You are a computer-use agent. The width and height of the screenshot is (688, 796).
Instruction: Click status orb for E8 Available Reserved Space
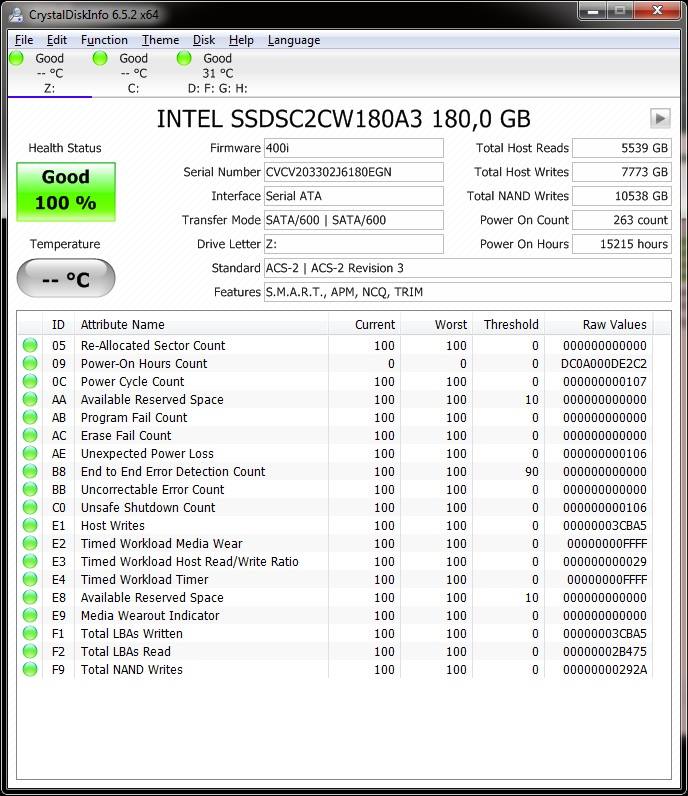(x=30, y=598)
